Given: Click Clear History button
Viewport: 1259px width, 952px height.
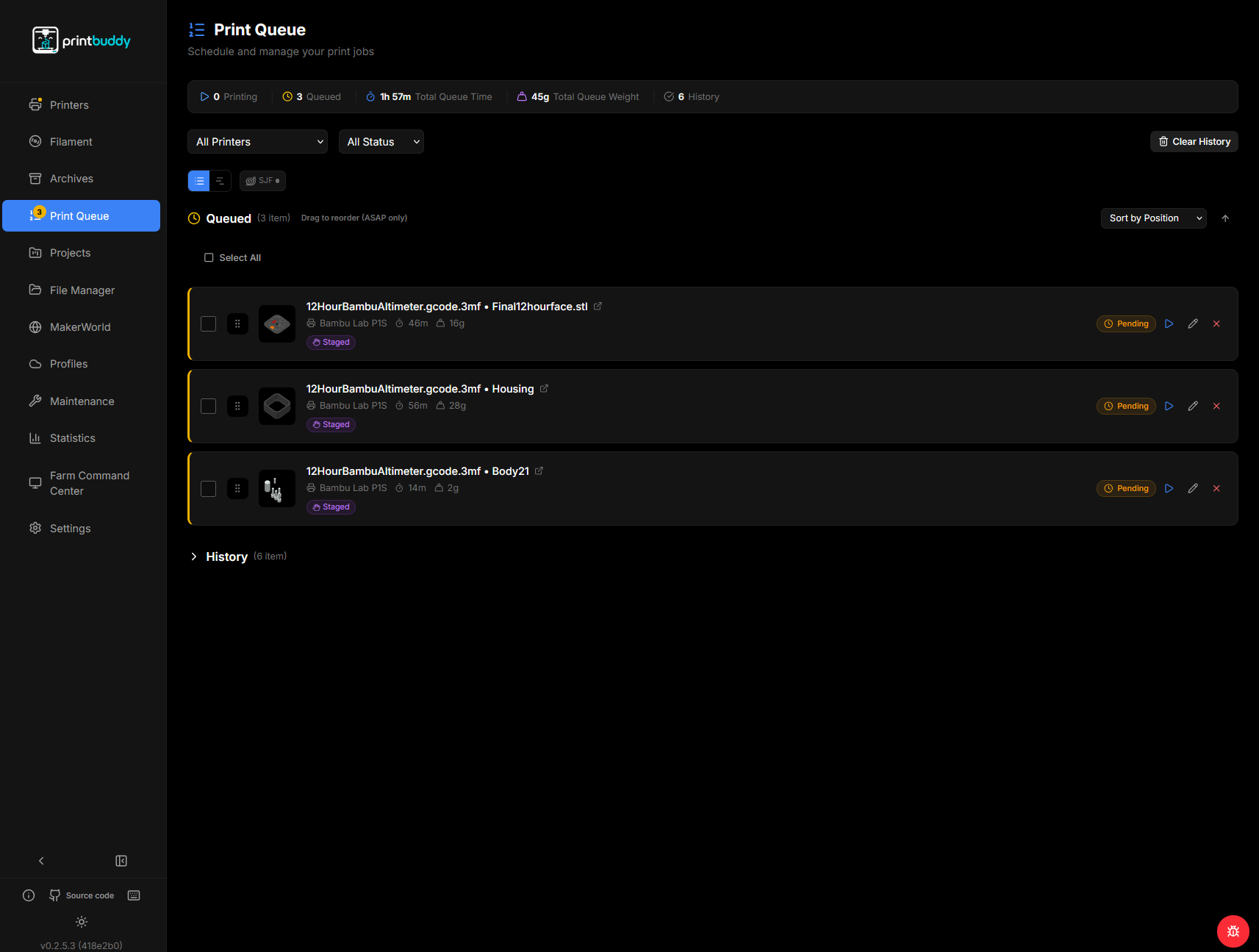Looking at the screenshot, I should pos(1194,142).
